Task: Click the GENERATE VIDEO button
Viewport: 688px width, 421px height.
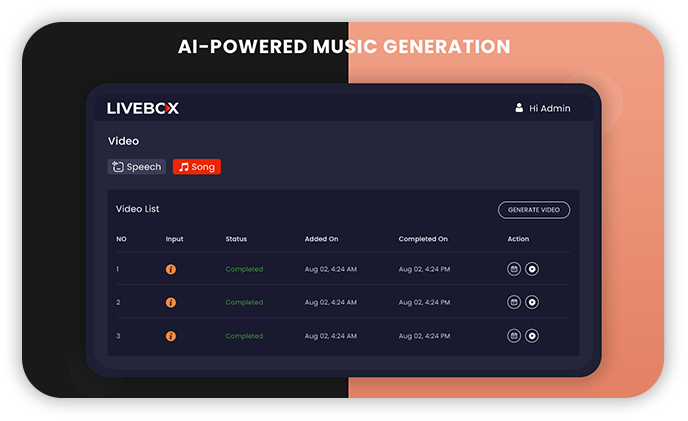Action: [534, 210]
